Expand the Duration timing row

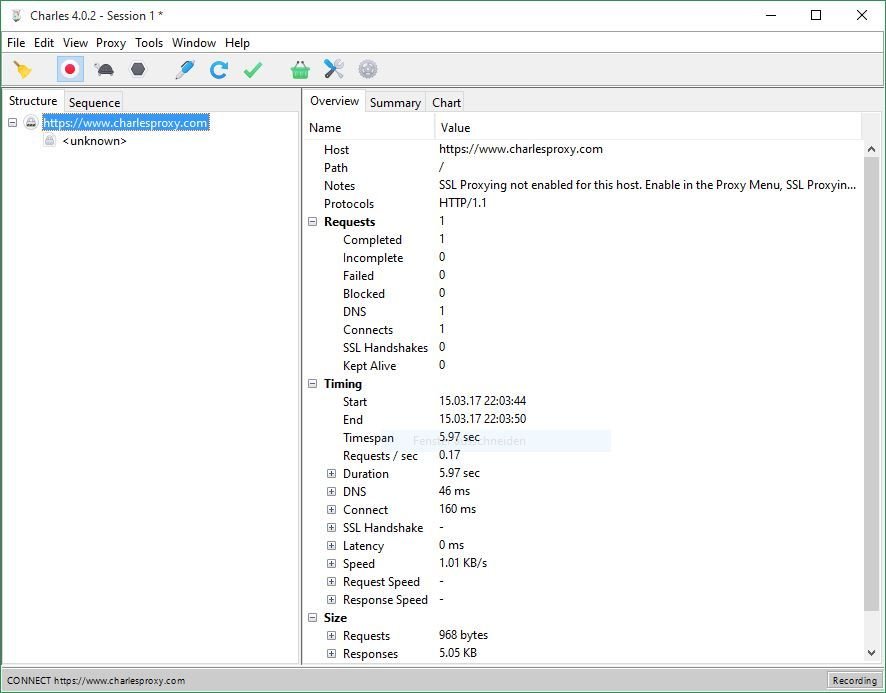pyautogui.click(x=332, y=474)
